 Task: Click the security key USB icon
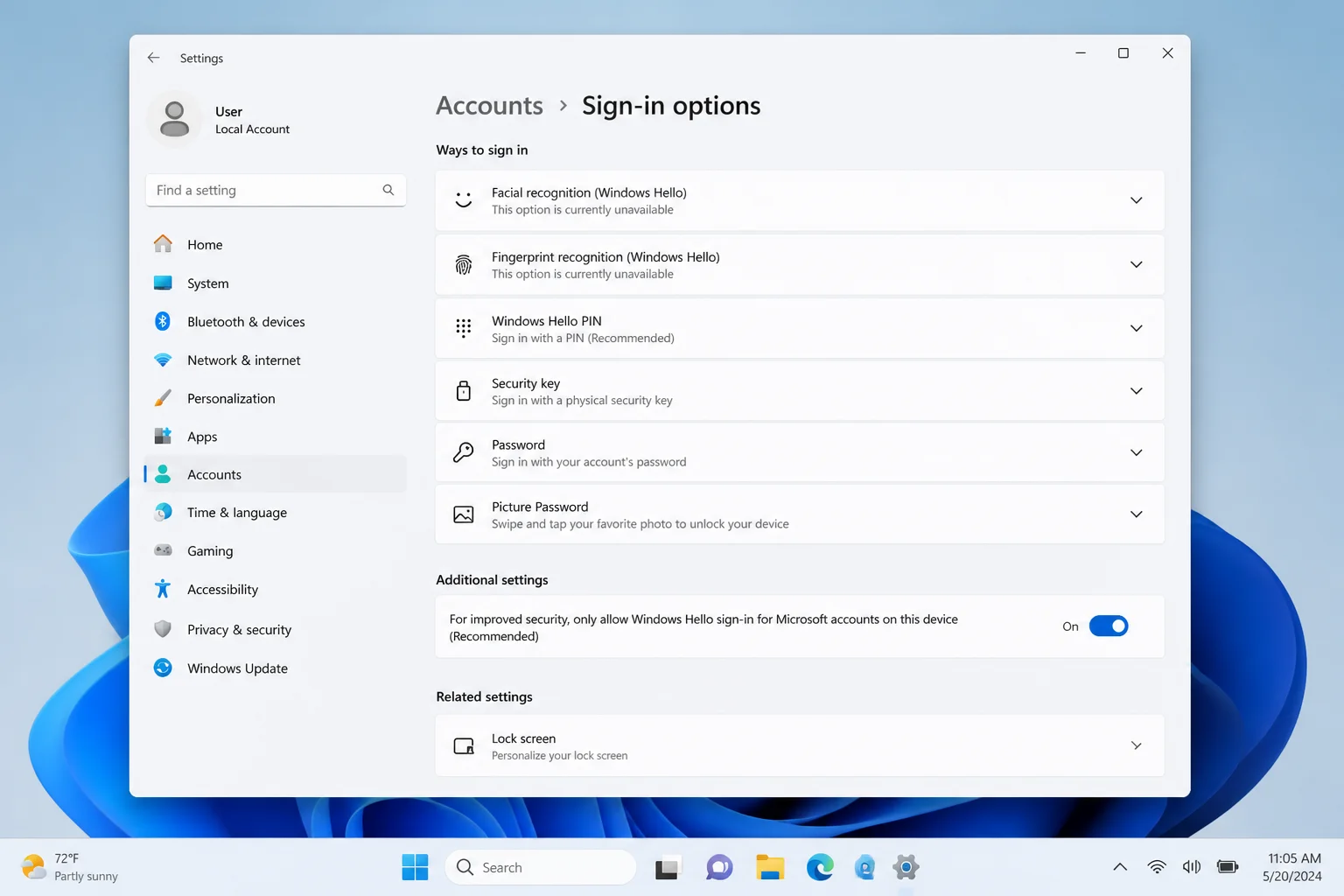464,390
